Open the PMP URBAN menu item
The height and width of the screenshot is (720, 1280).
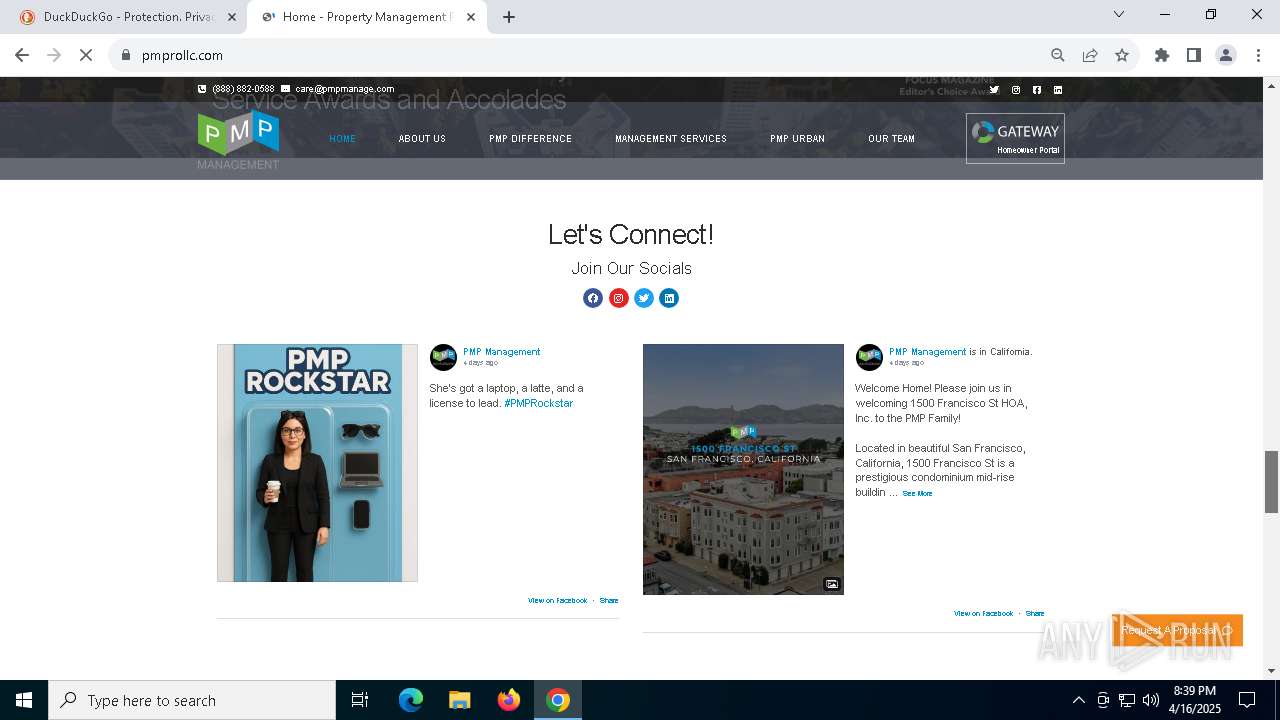click(x=797, y=139)
